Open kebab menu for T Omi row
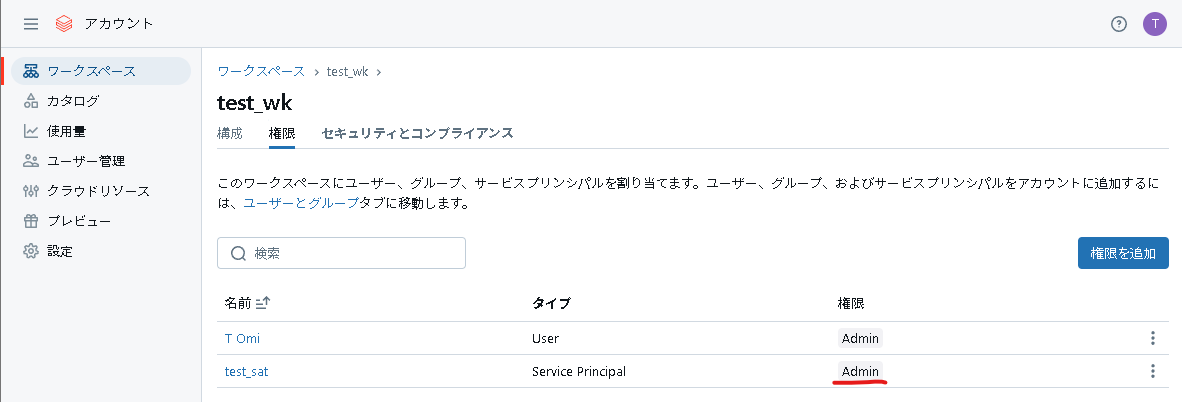Viewport: 1182px width, 402px height. 1153,338
